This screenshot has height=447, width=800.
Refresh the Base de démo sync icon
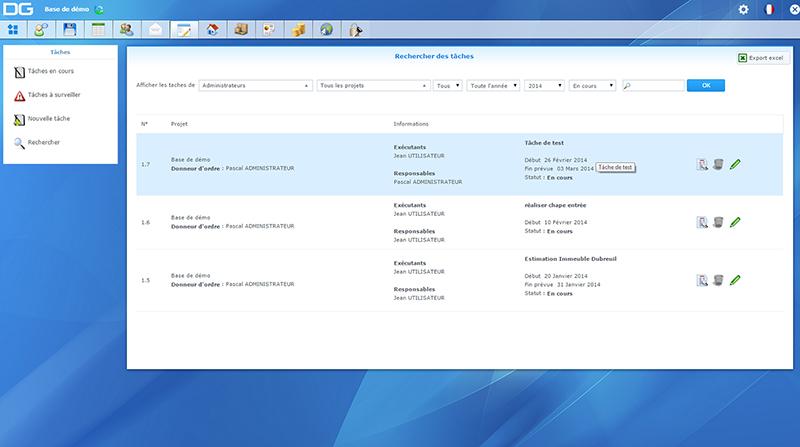click(x=99, y=10)
